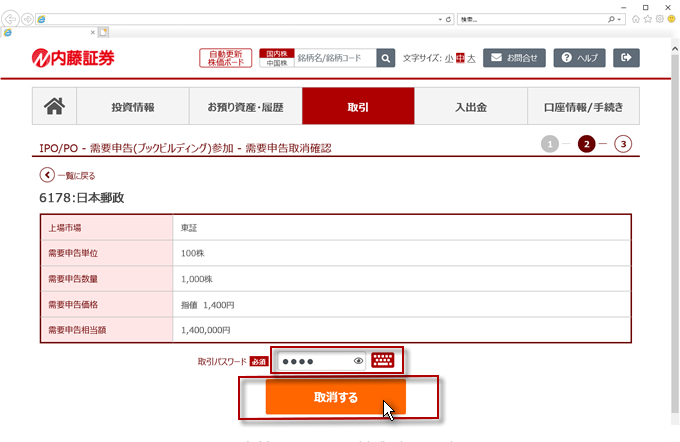Open the お問合せ contact button
Image resolution: width=680 pixels, height=442 pixels.
pos(514,58)
